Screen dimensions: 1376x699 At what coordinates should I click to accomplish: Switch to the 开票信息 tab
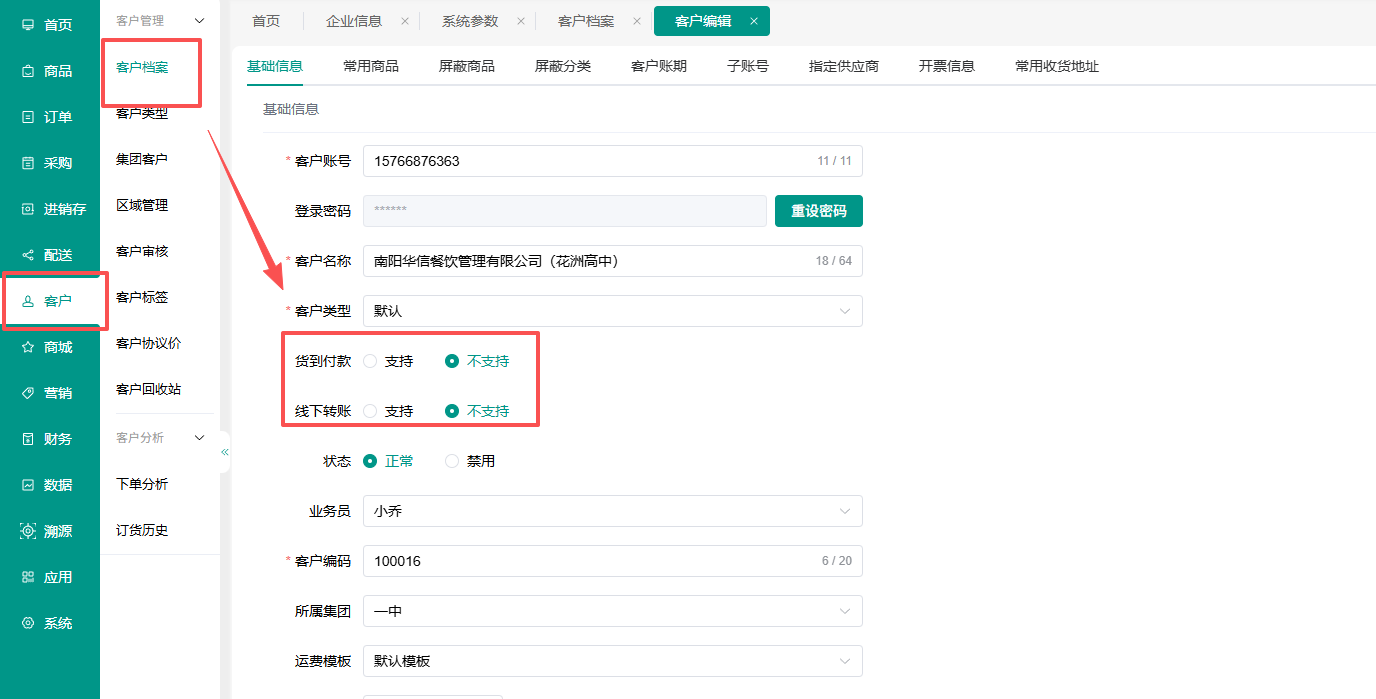(947, 66)
